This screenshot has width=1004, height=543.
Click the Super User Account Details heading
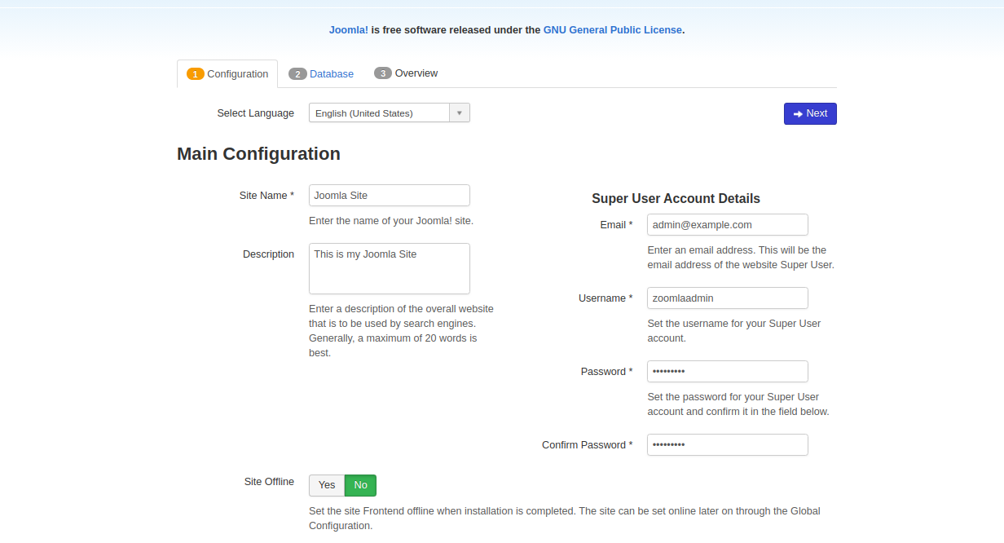tap(676, 199)
